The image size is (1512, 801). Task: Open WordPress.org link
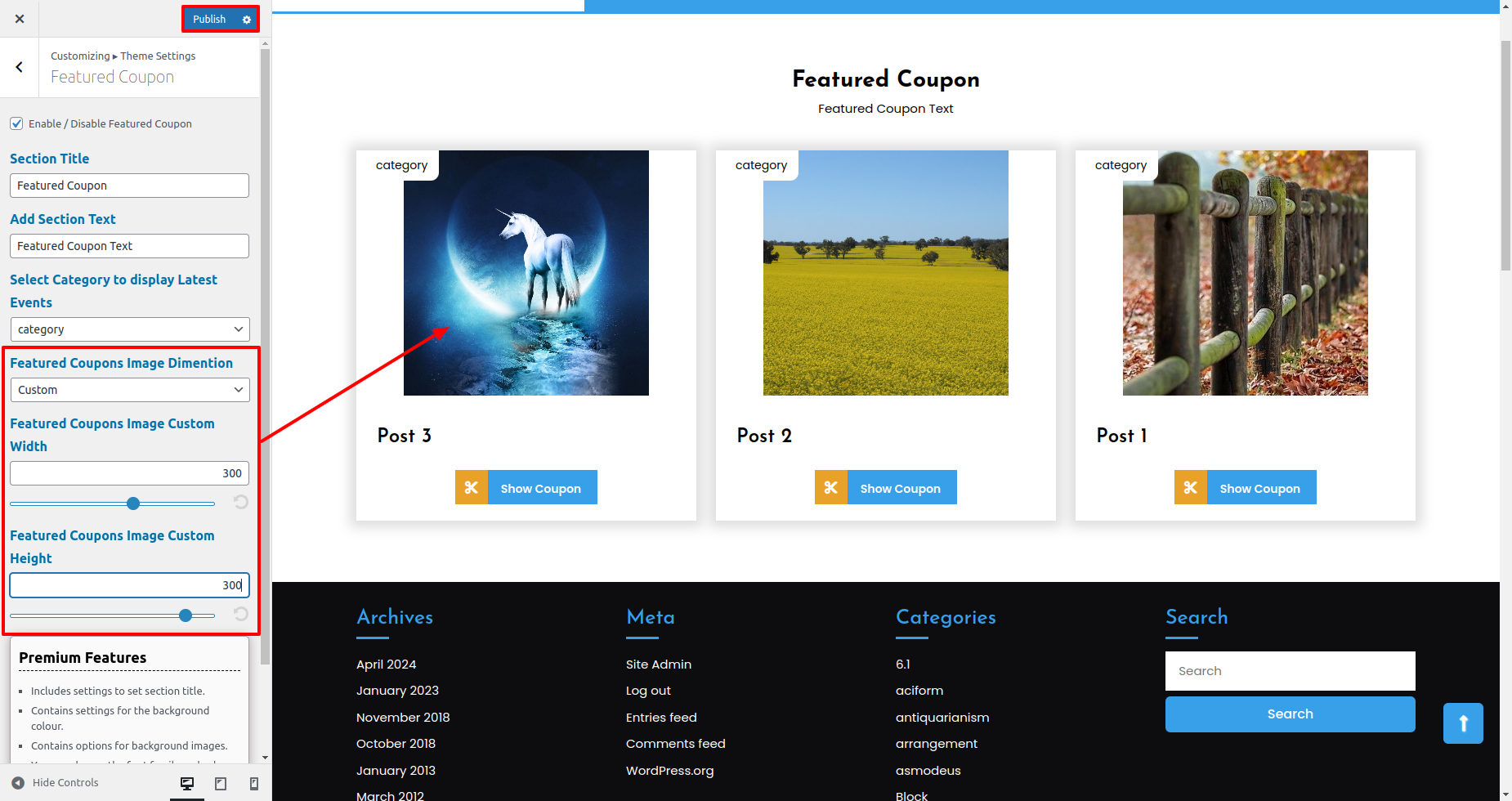tap(669, 771)
